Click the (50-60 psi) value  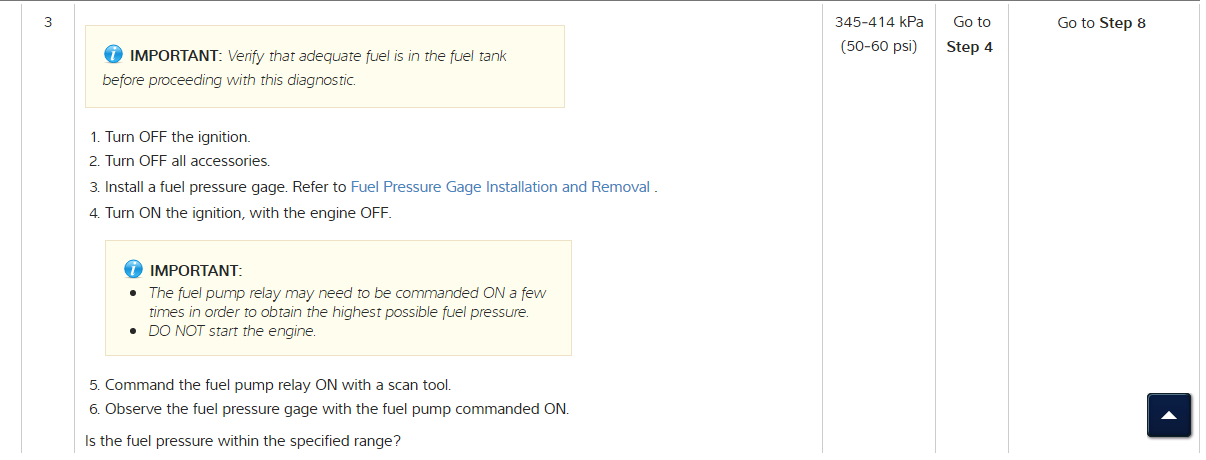pos(879,47)
